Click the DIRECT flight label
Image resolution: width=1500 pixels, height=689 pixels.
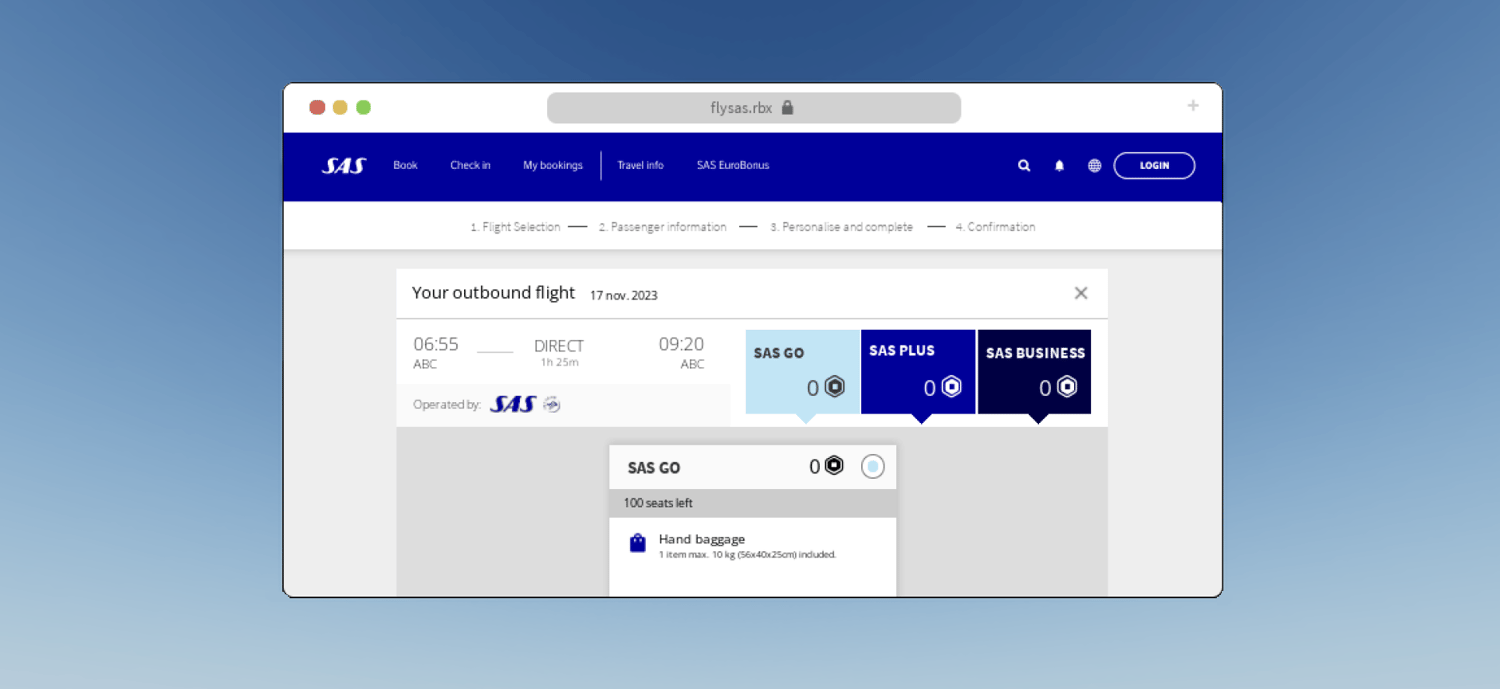click(x=559, y=346)
